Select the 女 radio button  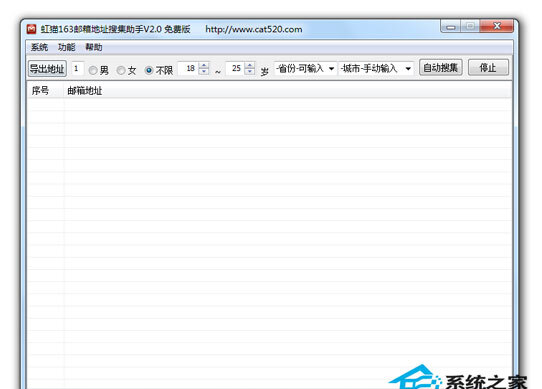point(121,71)
